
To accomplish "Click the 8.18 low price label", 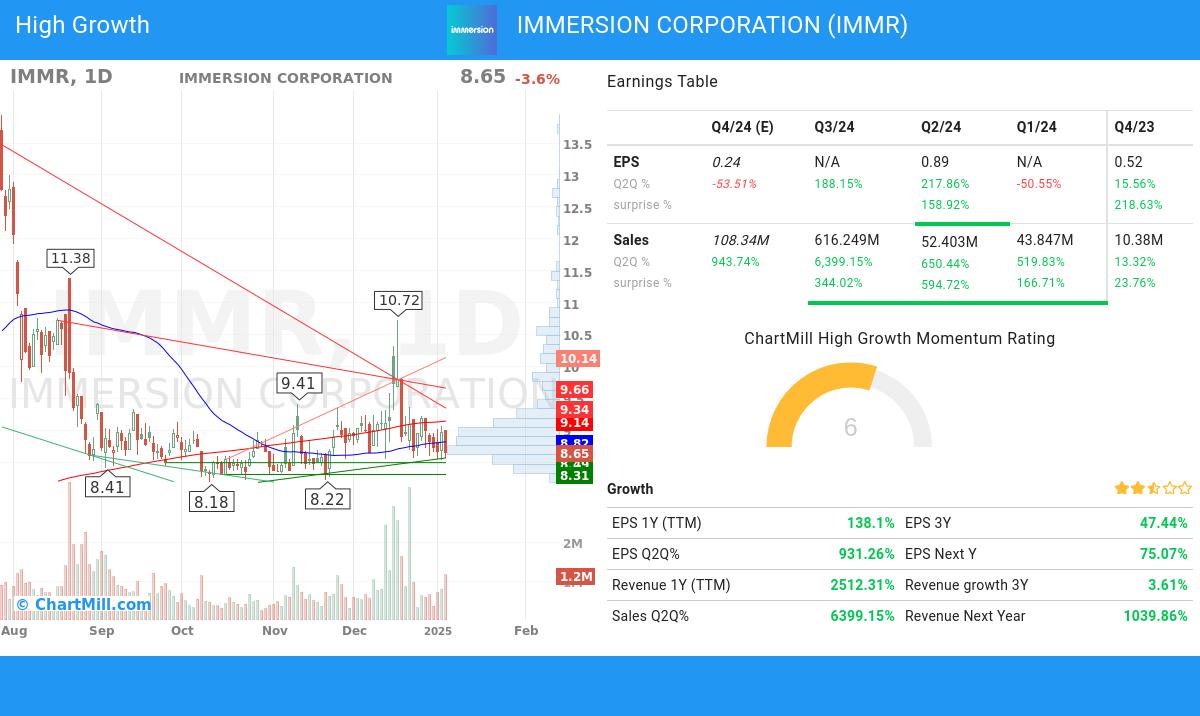I will [211, 502].
